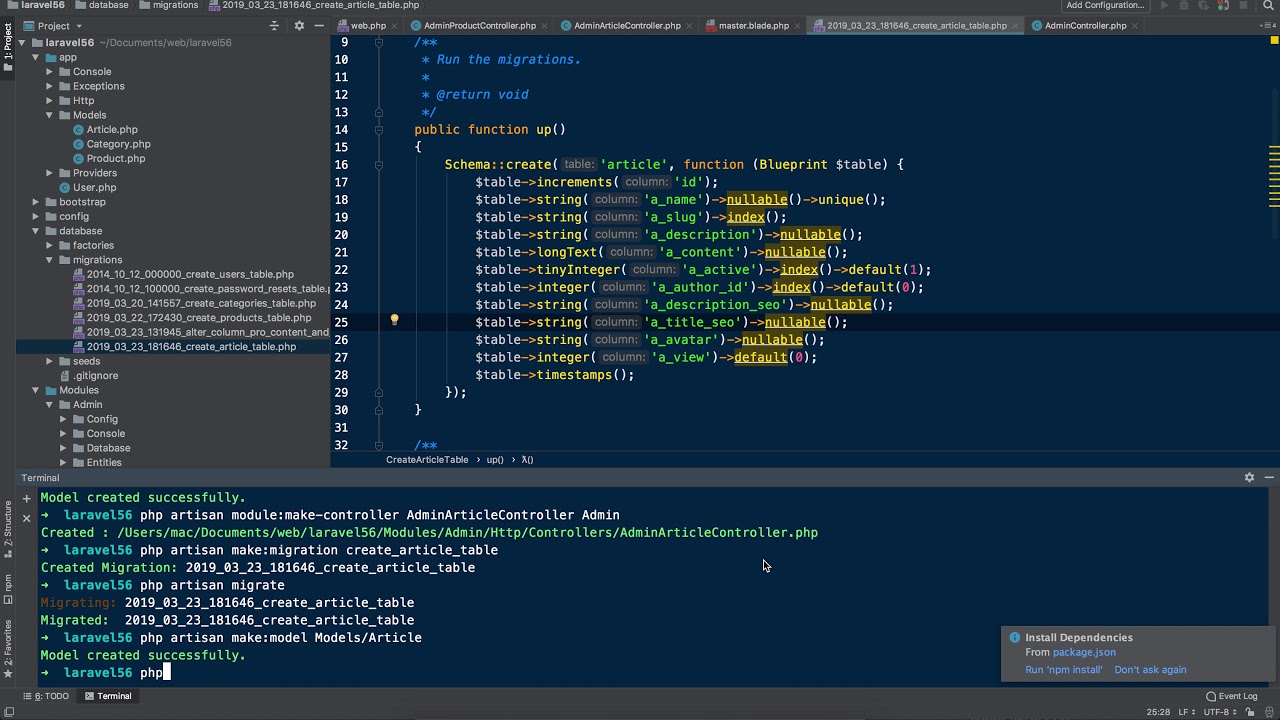Screen dimensions: 1280x720
Task: Open Article.php in the project tree
Action: click(112, 130)
